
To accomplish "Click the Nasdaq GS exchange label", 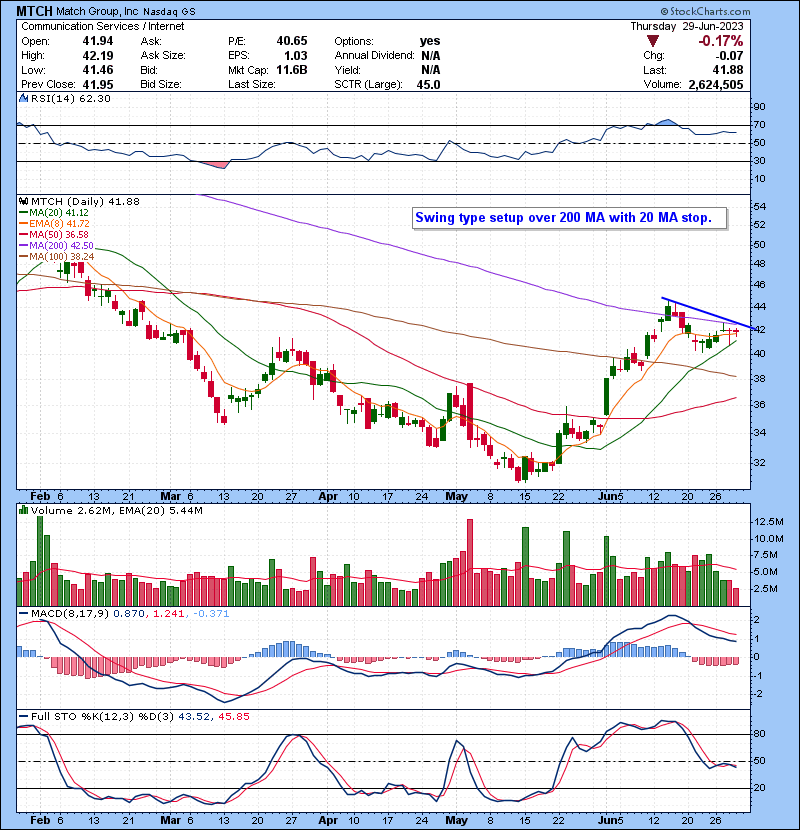I will 169,11.
